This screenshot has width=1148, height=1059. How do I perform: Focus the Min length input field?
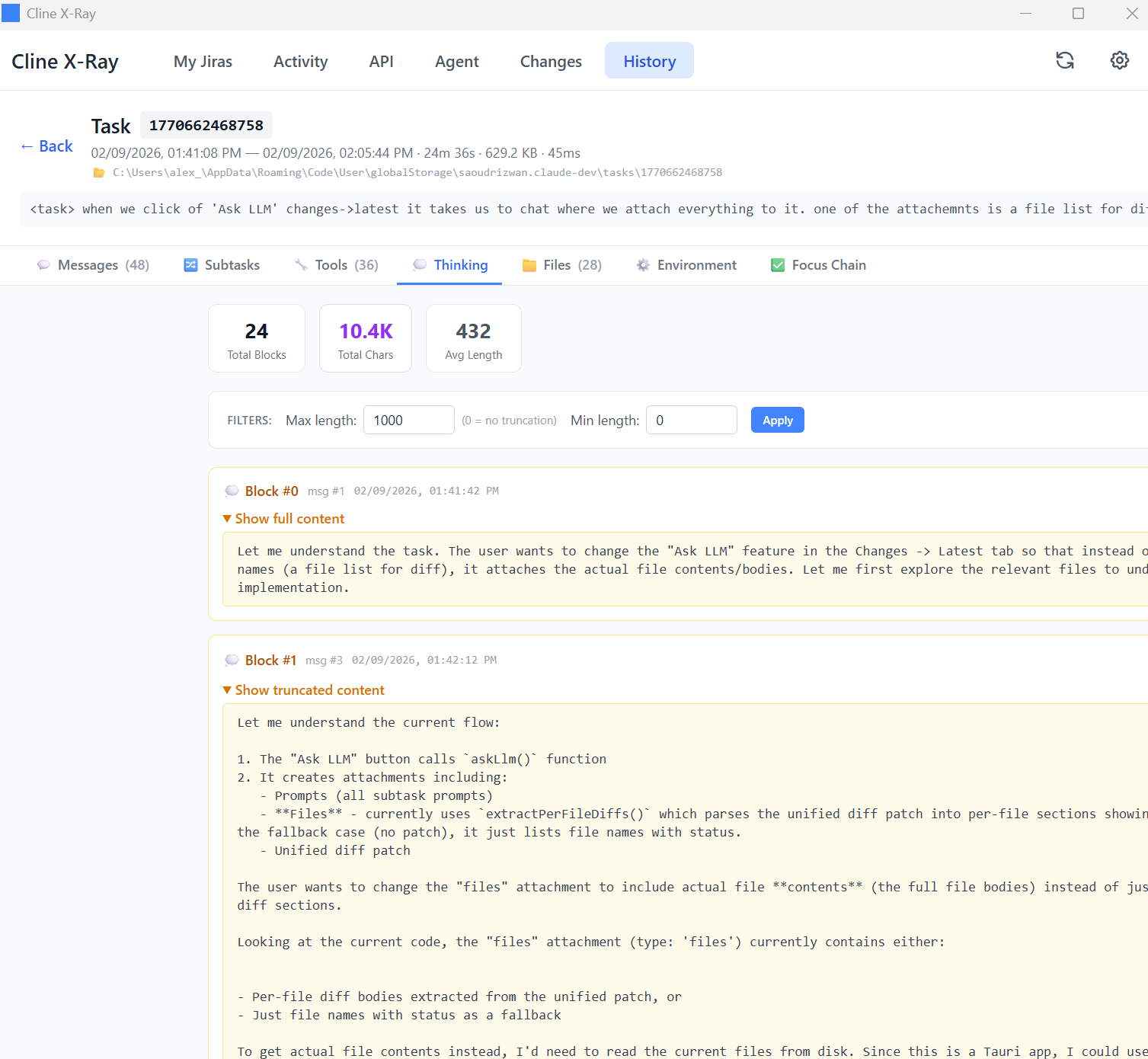[692, 420]
